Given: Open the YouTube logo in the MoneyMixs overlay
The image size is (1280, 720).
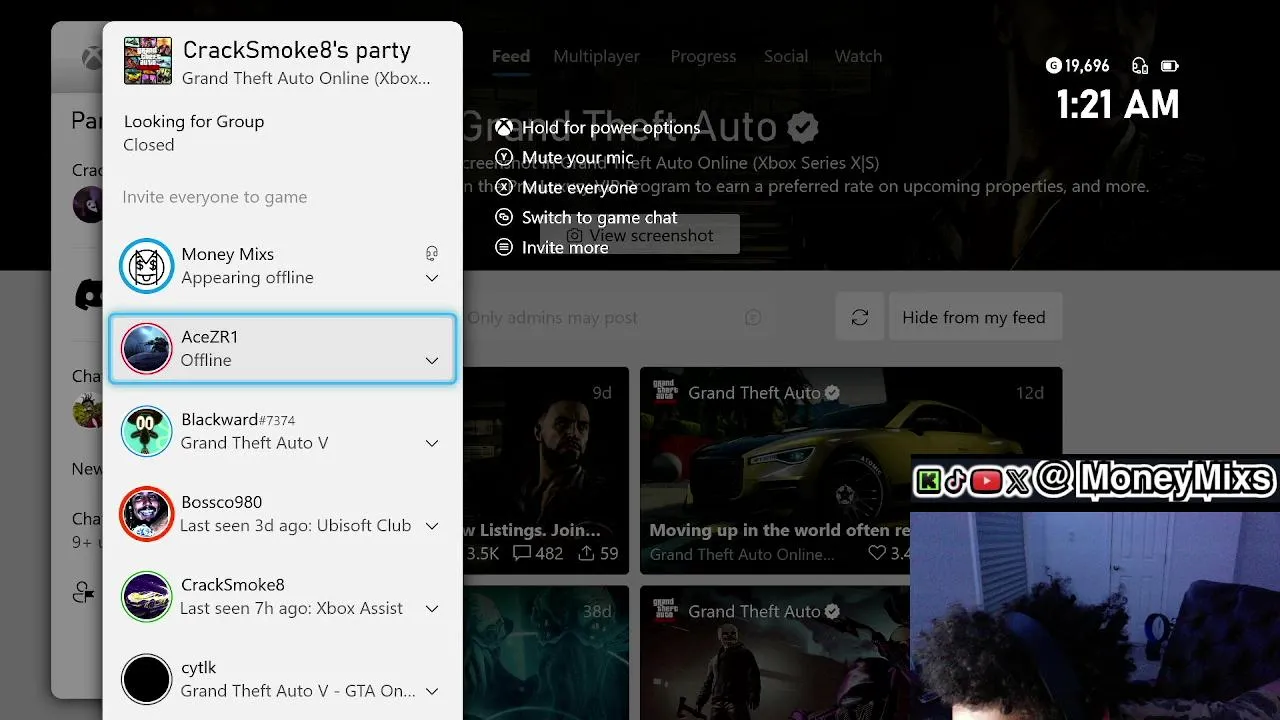Looking at the screenshot, I should 986,481.
